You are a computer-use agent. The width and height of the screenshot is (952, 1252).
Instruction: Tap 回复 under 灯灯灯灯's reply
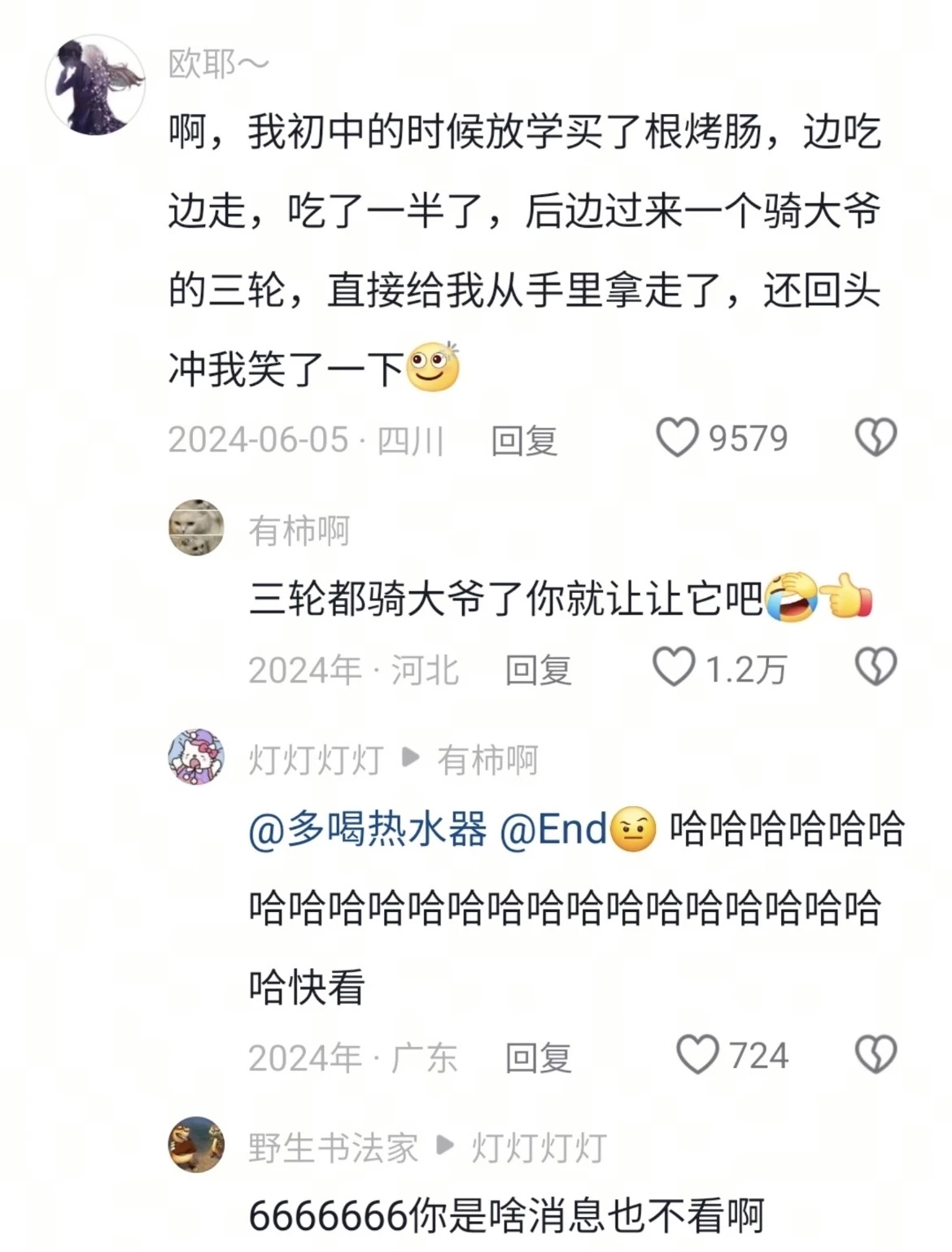click(538, 1058)
